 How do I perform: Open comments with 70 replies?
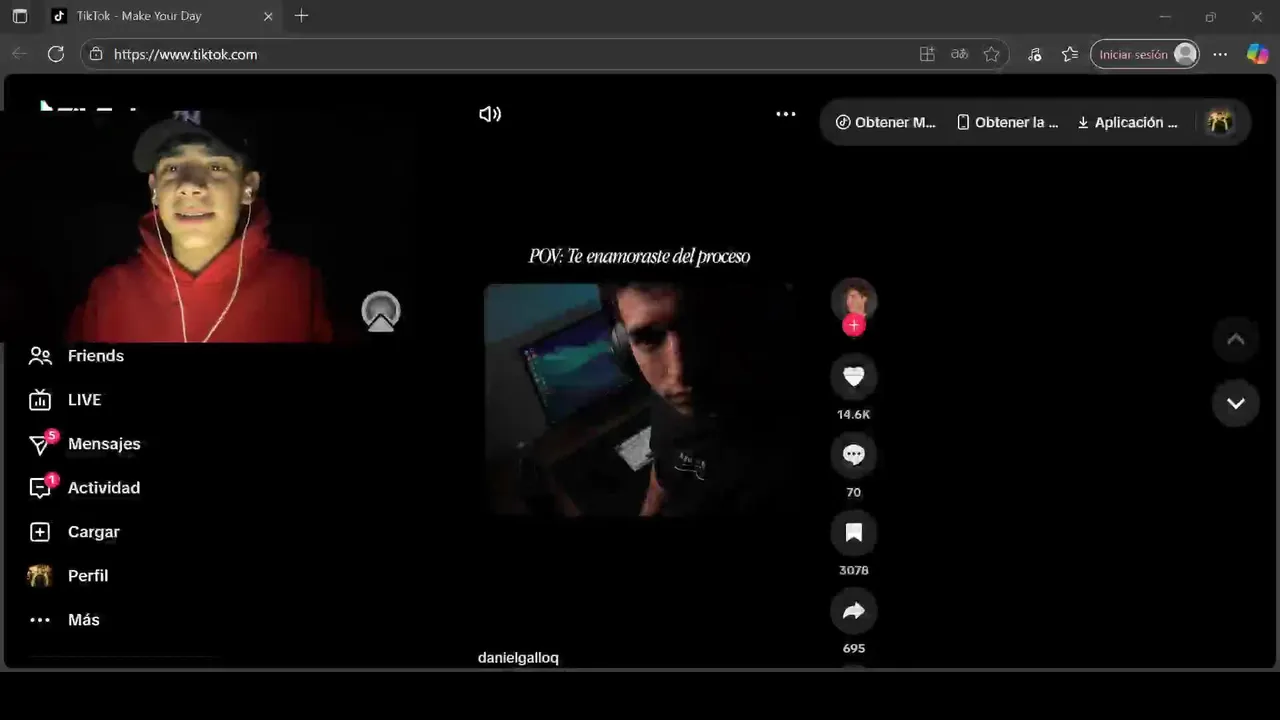(x=854, y=455)
